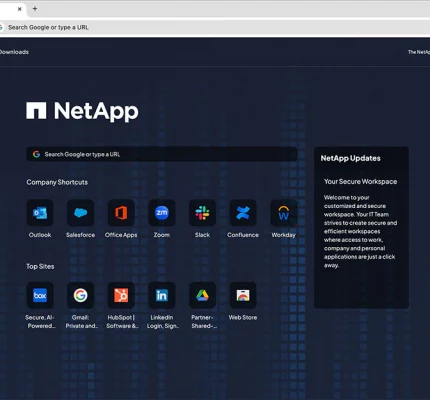Open the Salesforce shortcut
This screenshot has height=400, width=430.
tap(80, 213)
